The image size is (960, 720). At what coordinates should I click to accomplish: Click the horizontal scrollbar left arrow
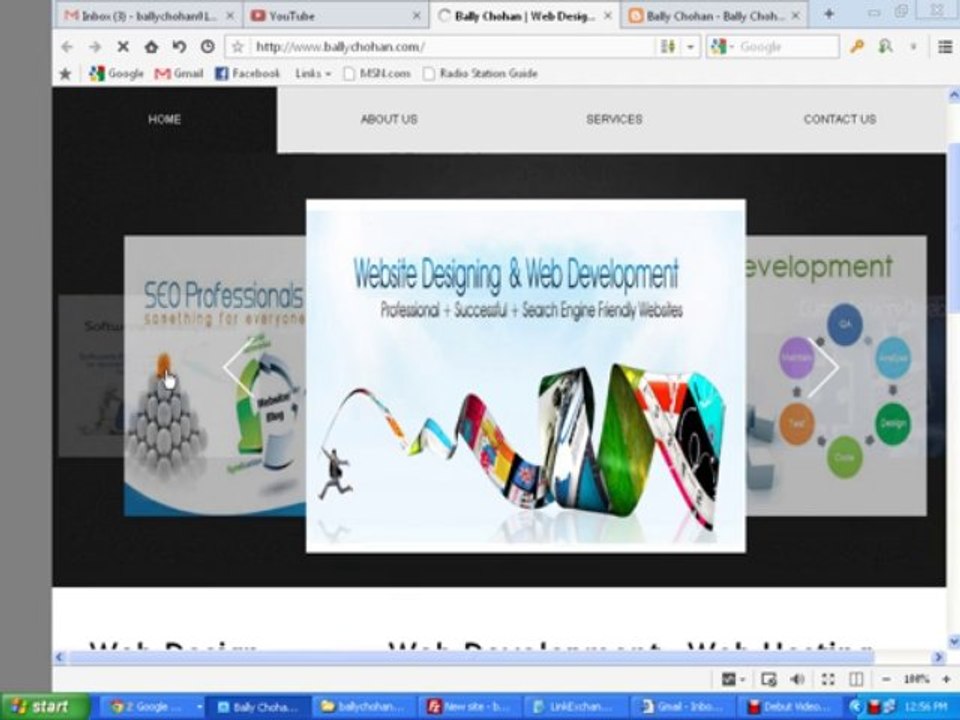59,658
